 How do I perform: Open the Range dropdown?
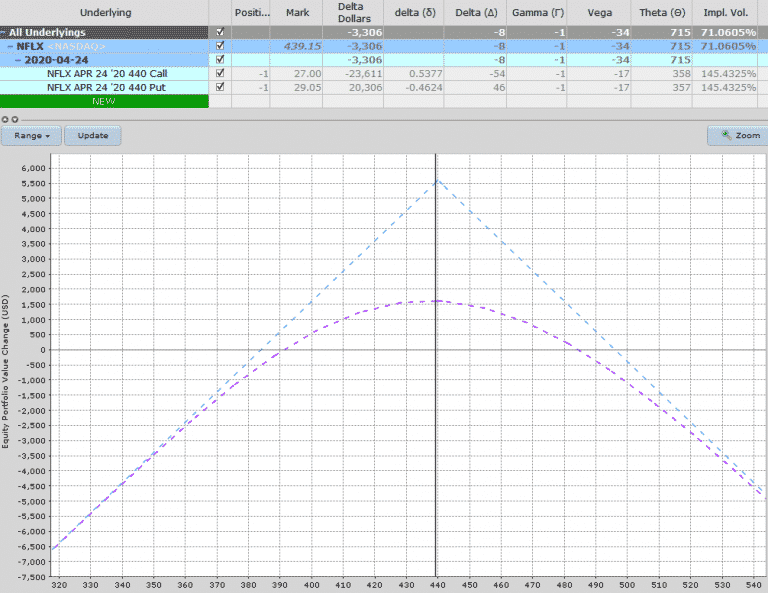tap(32, 135)
